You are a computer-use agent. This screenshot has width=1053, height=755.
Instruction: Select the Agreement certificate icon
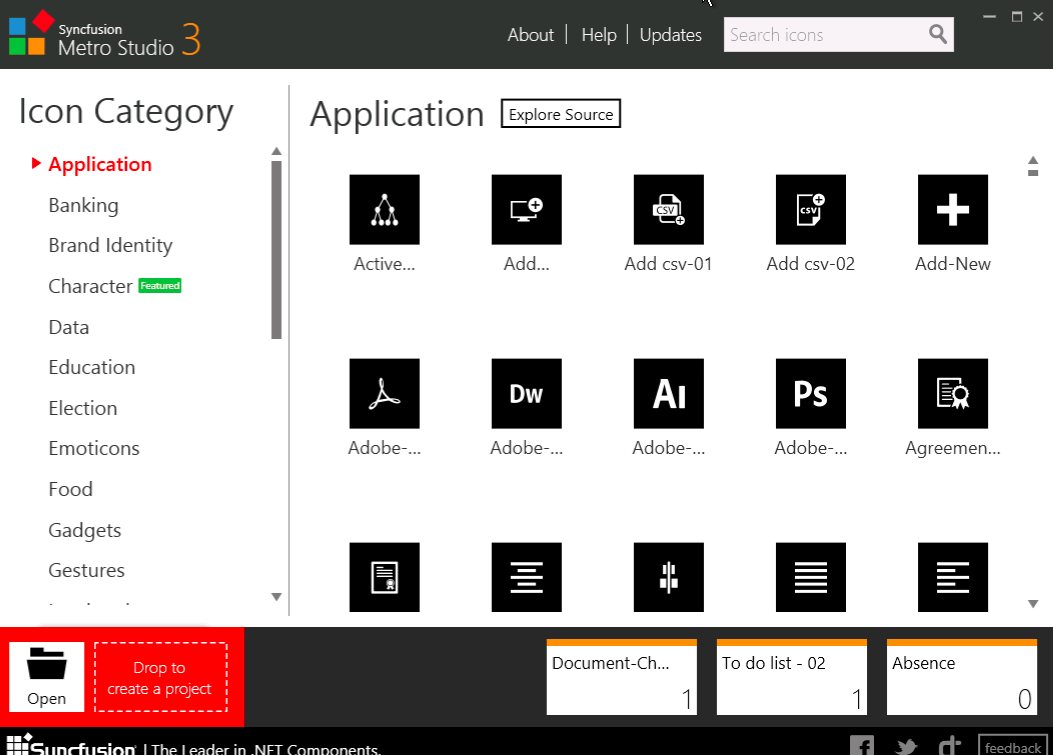[952, 394]
